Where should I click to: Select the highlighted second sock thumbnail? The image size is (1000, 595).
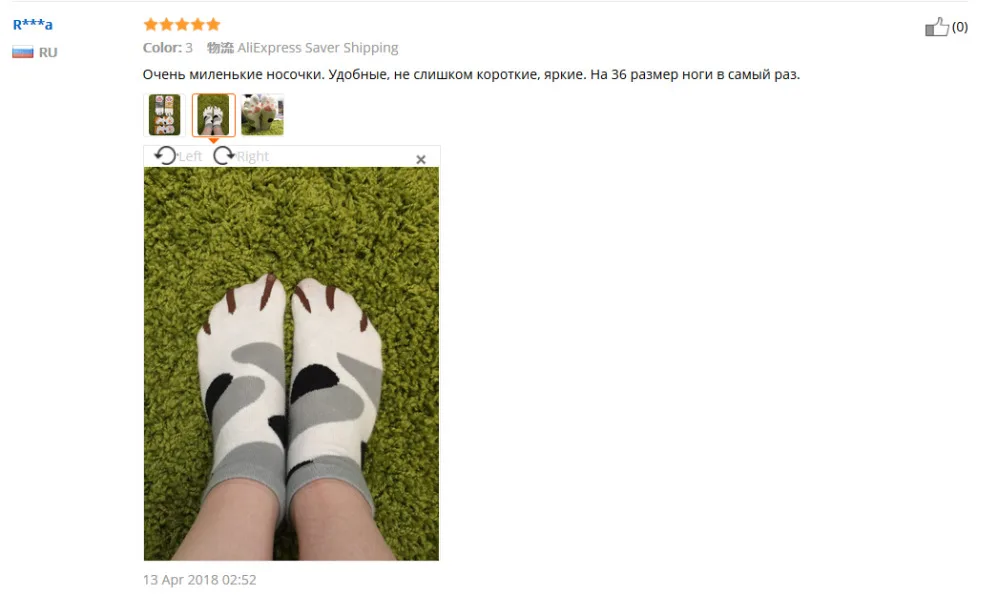[214, 115]
